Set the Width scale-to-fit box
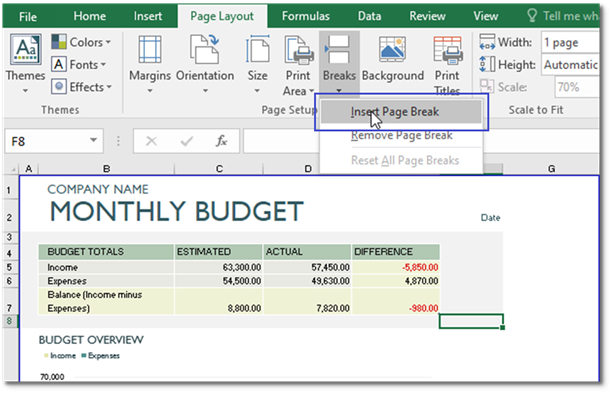Screen dimensions: 612x393 (570, 42)
